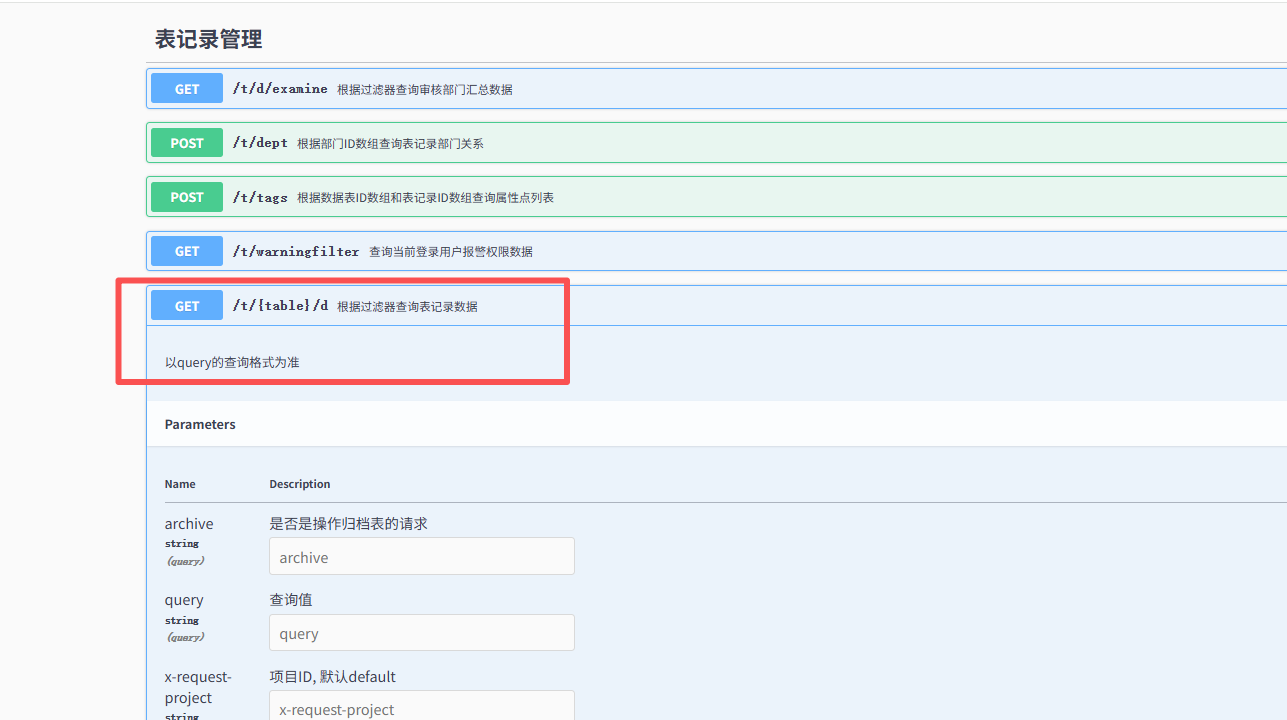1287x720 pixels.
Task: Click GET badge of /t/warningfilter endpoint
Action: click(187, 251)
